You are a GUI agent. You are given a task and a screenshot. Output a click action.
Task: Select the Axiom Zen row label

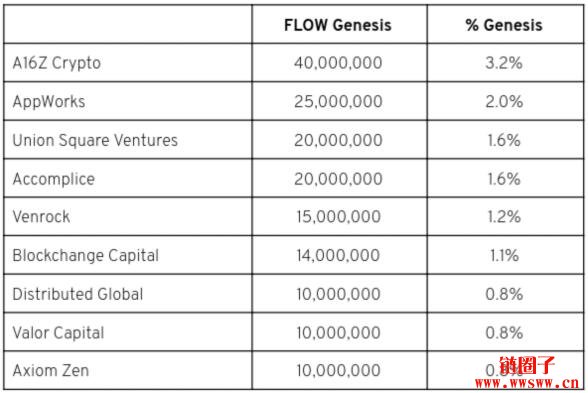(51, 370)
